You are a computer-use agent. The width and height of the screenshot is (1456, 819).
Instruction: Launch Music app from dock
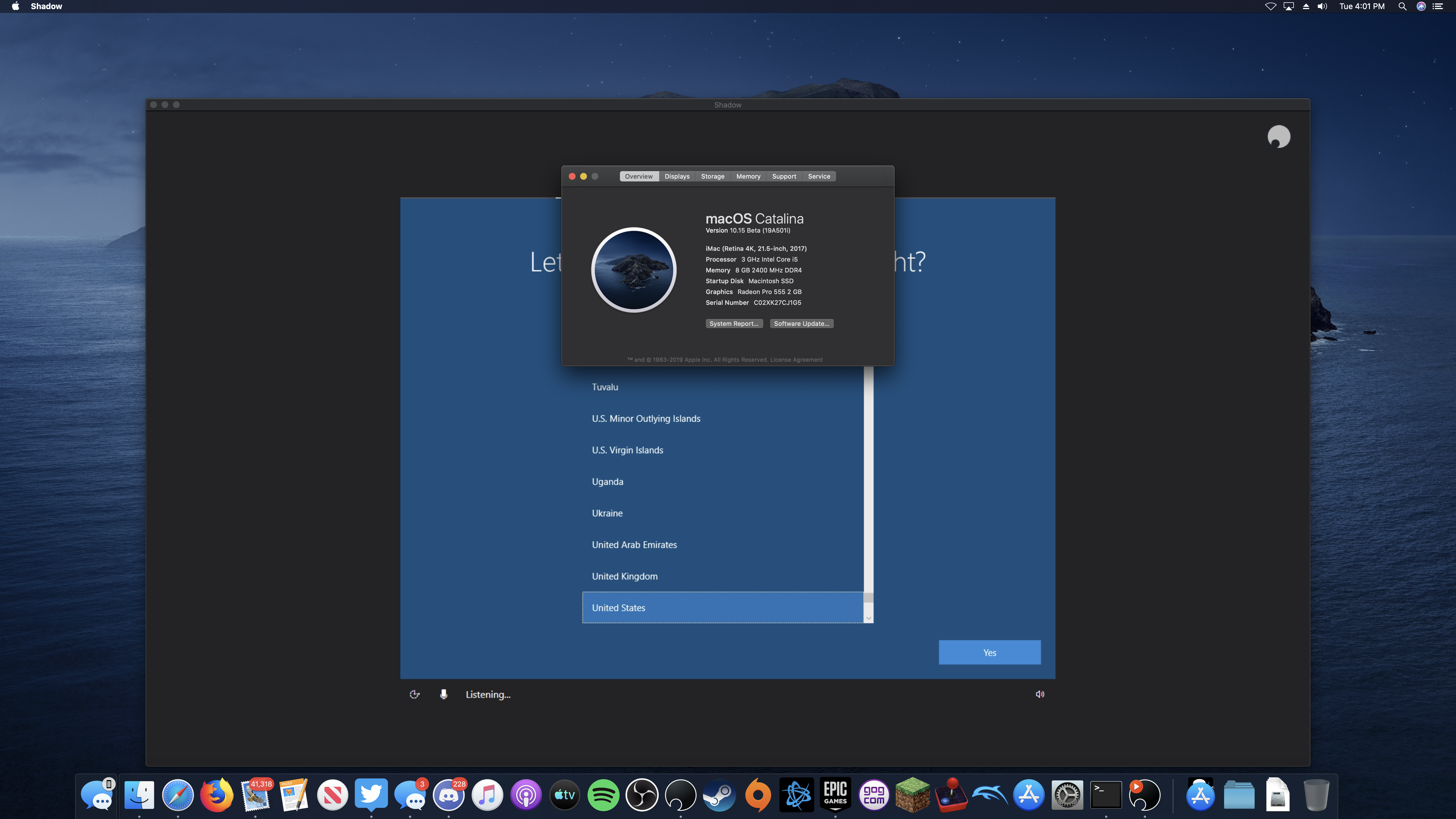(487, 795)
